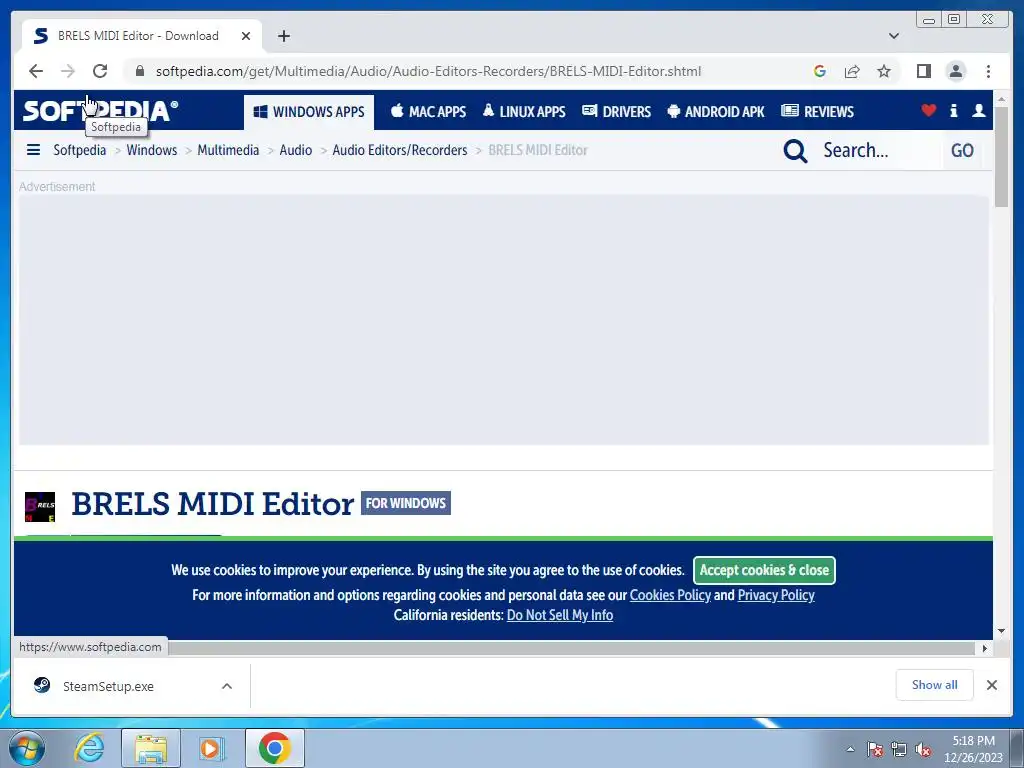Click the vertical scrollbar thumb
Image resolution: width=1024 pixels, height=768 pixels.
[1001, 157]
